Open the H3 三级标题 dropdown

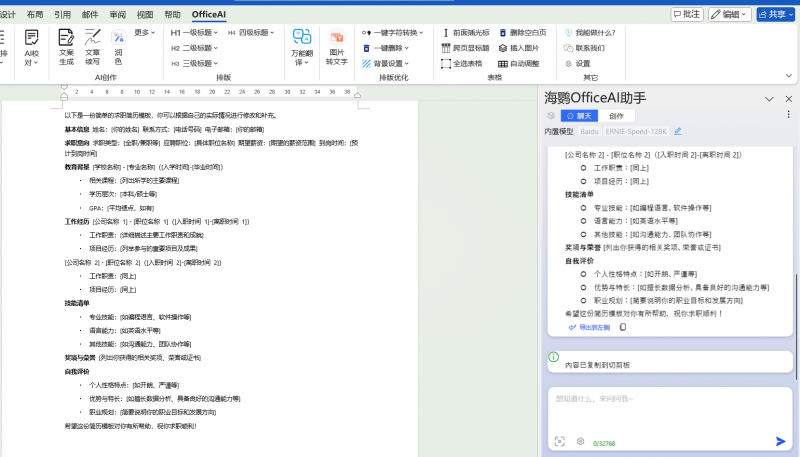(x=194, y=64)
